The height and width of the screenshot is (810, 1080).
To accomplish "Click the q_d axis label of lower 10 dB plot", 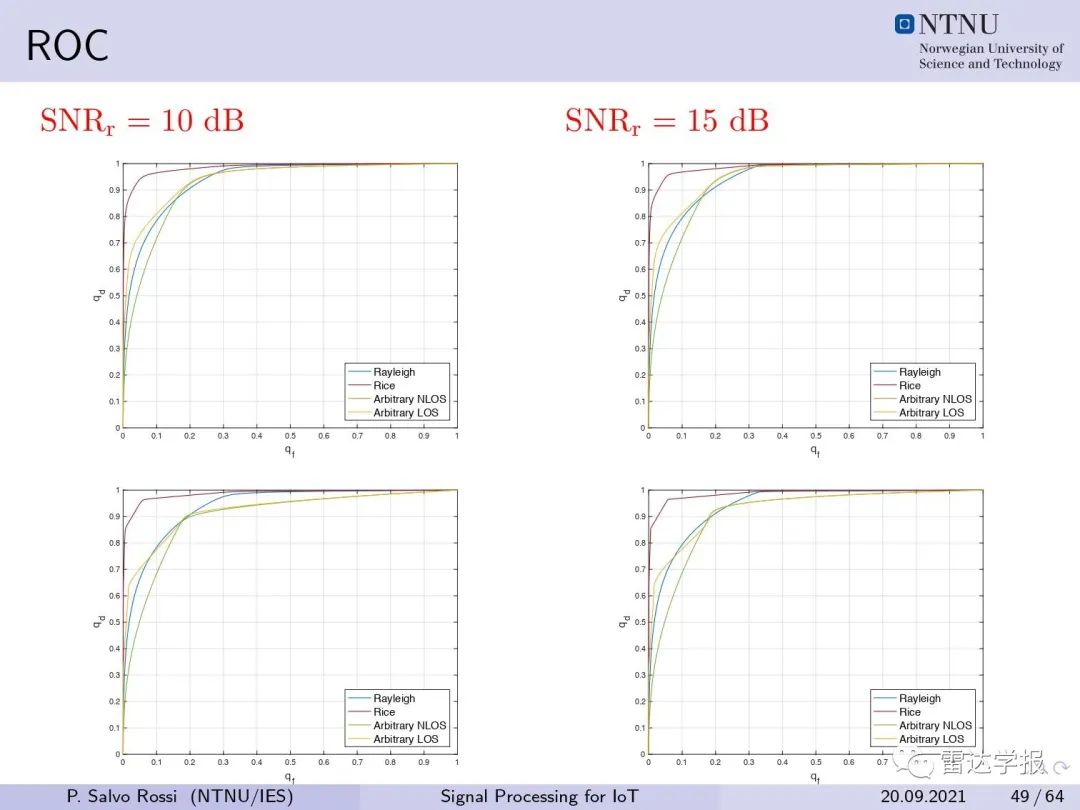I will click(98, 621).
